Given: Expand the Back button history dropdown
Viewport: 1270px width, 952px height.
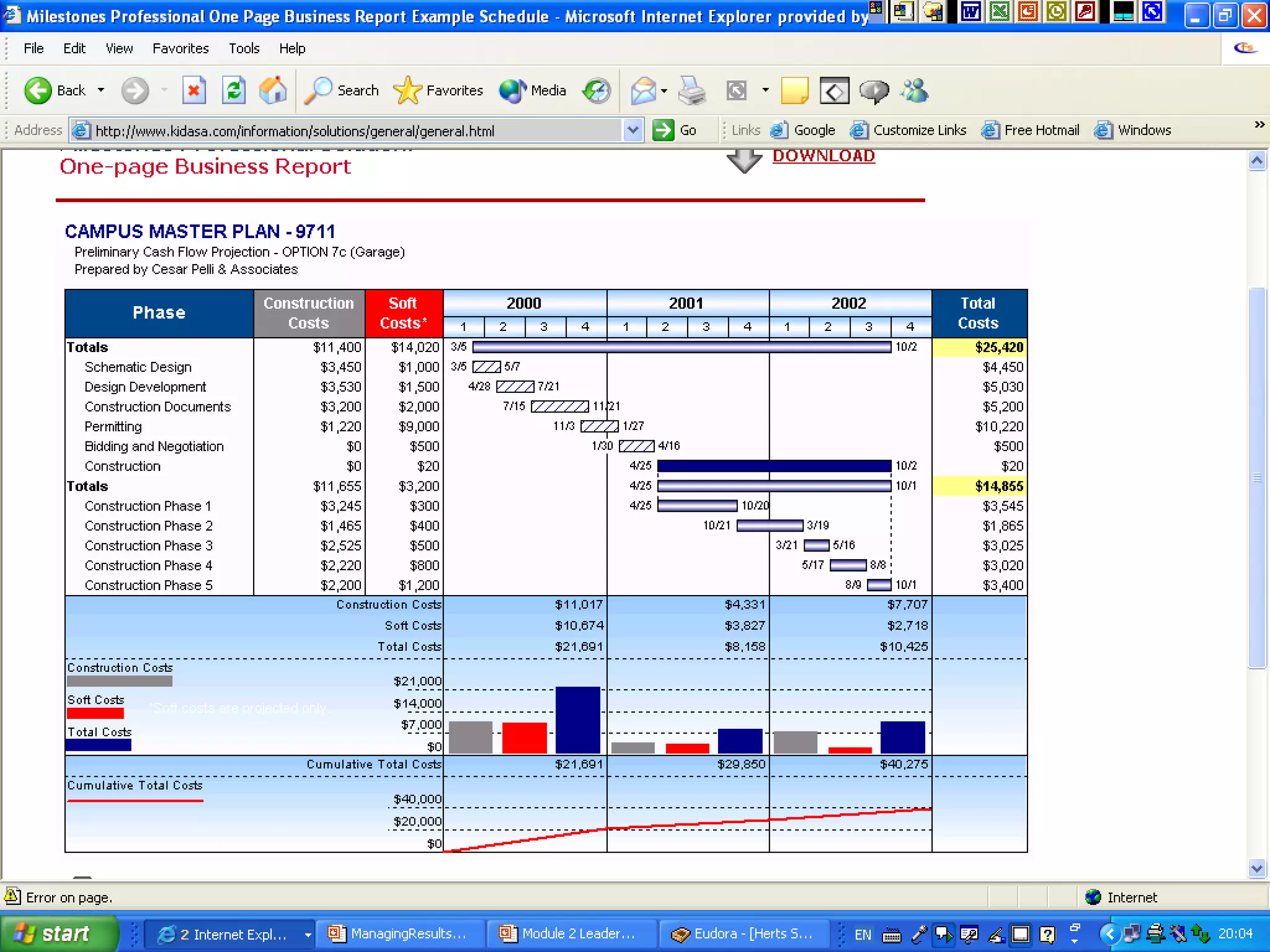Looking at the screenshot, I should click(x=101, y=90).
